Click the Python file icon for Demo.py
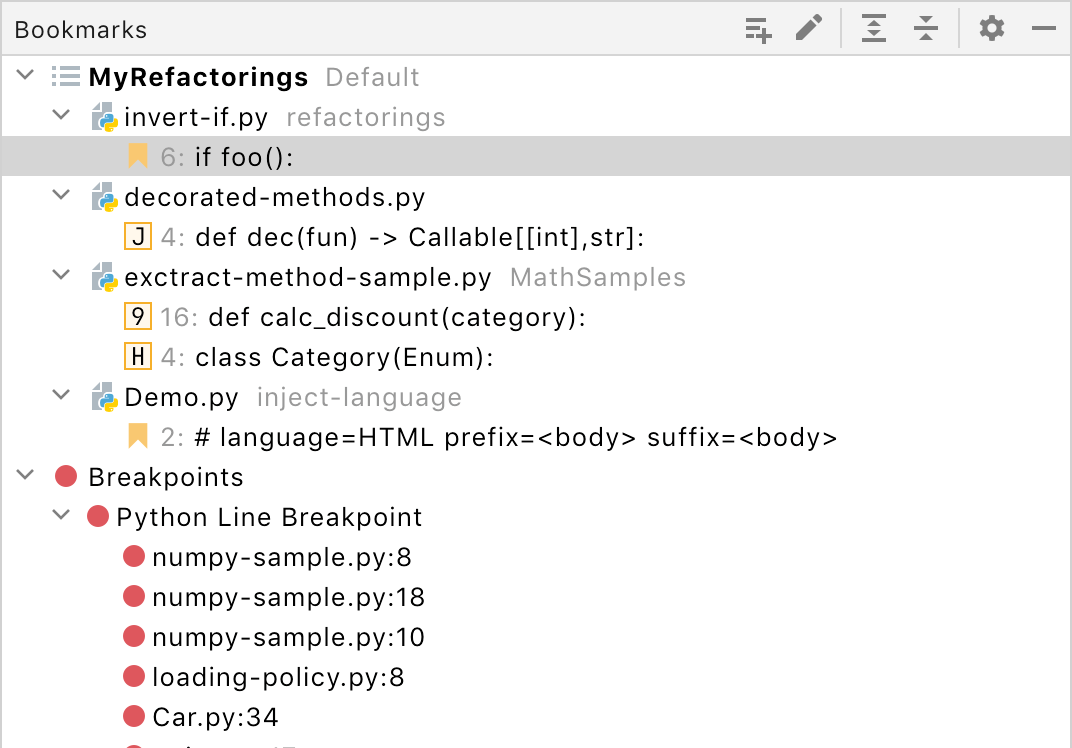Screen dimensions: 1072x748 tap(104, 396)
